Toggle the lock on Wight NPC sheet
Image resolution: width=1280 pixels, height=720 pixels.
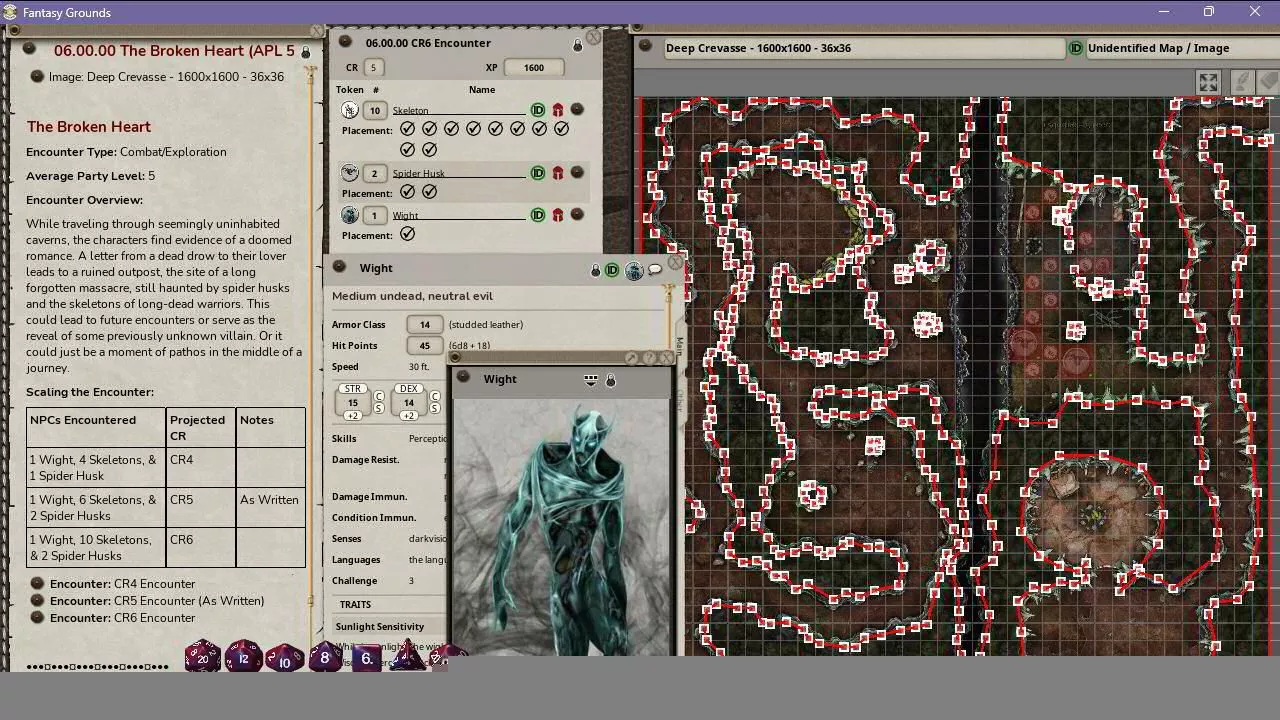point(595,270)
